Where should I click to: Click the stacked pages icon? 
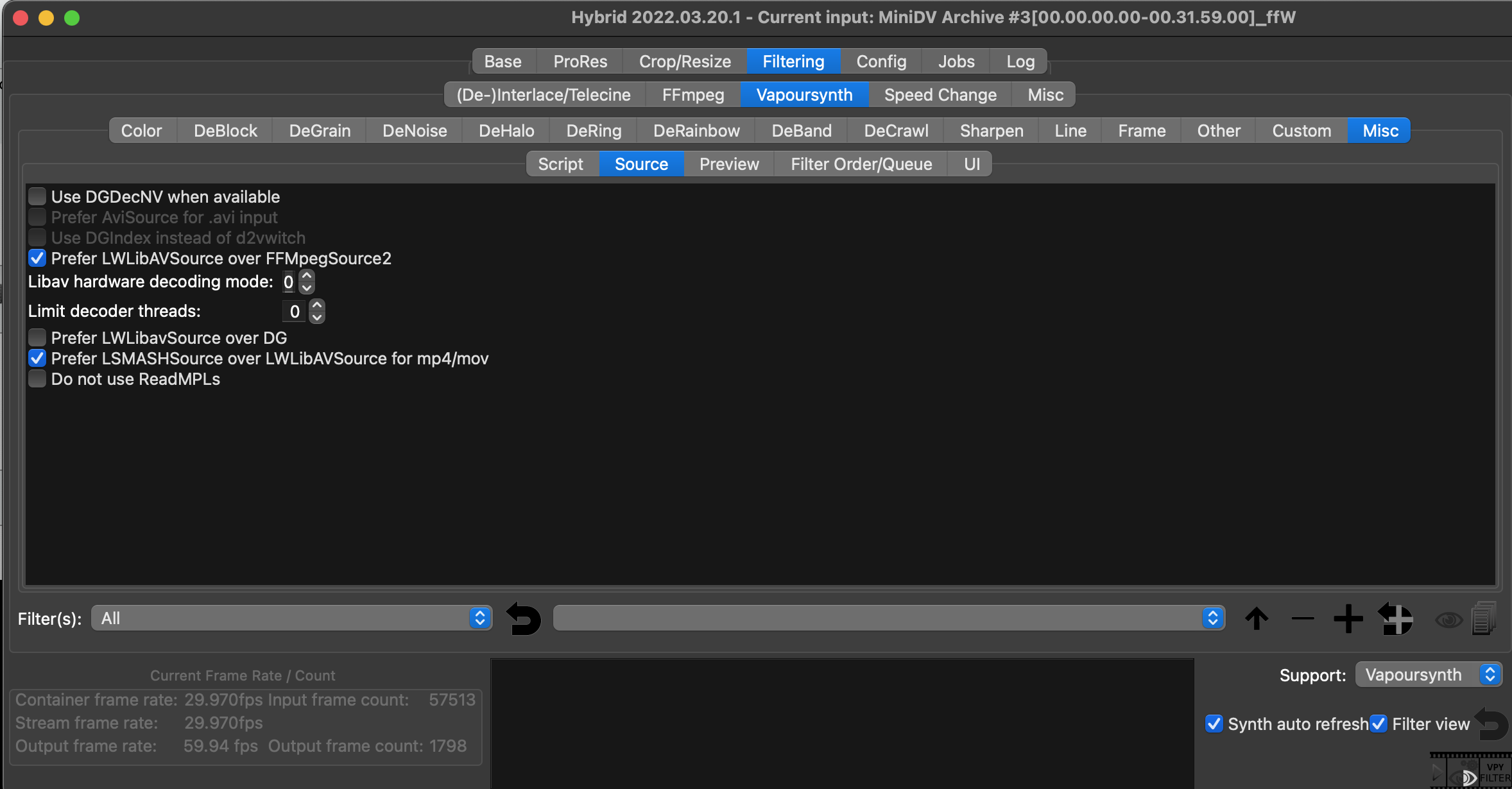pos(1484,619)
